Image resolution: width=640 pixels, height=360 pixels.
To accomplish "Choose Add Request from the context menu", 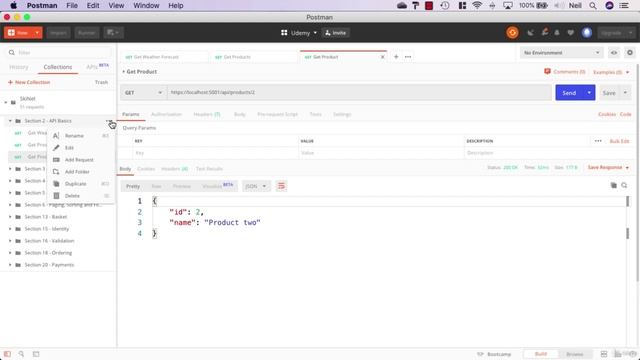I will (x=79, y=160).
